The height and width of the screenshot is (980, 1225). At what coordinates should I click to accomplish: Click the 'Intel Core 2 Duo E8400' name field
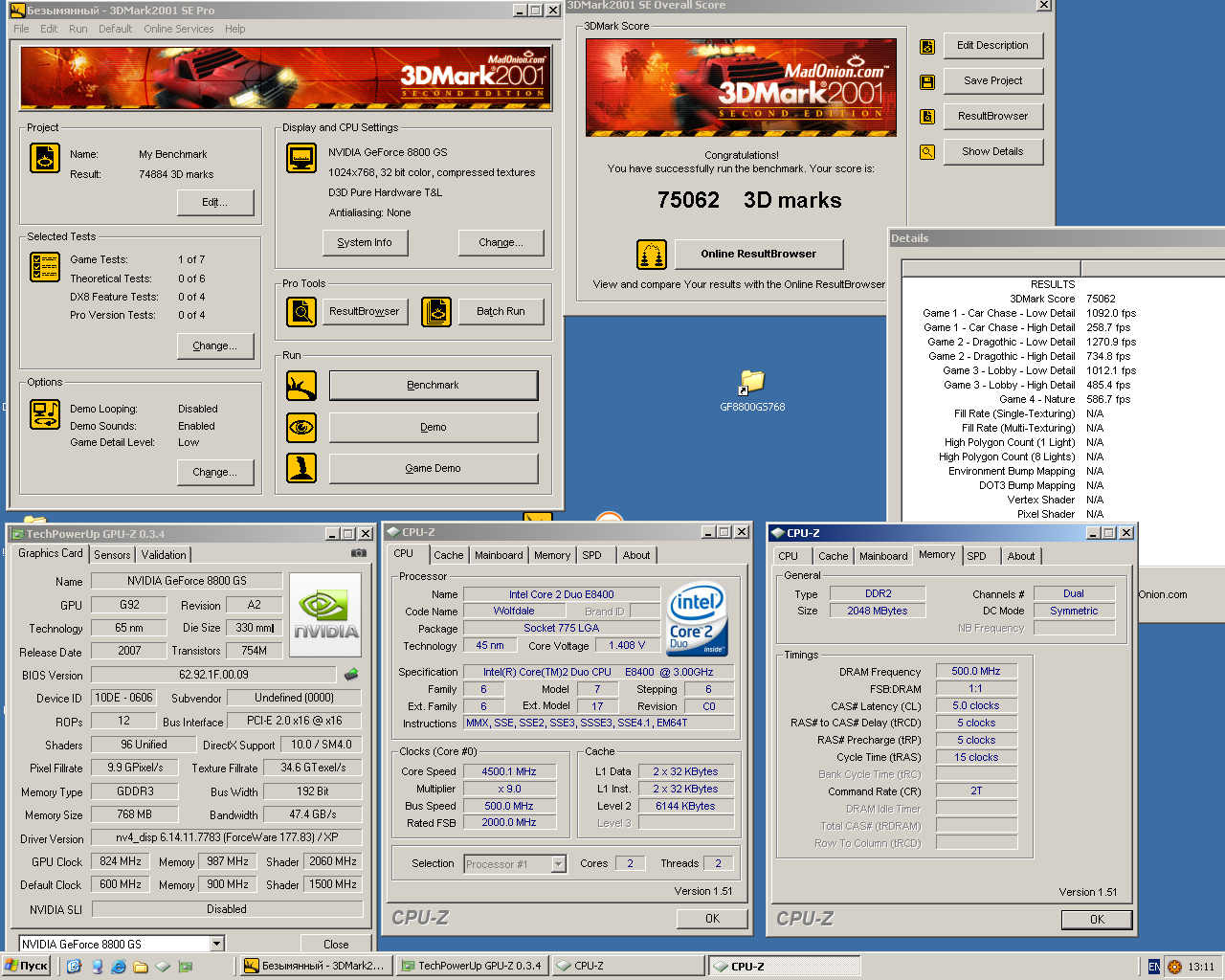pyautogui.click(x=562, y=594)
